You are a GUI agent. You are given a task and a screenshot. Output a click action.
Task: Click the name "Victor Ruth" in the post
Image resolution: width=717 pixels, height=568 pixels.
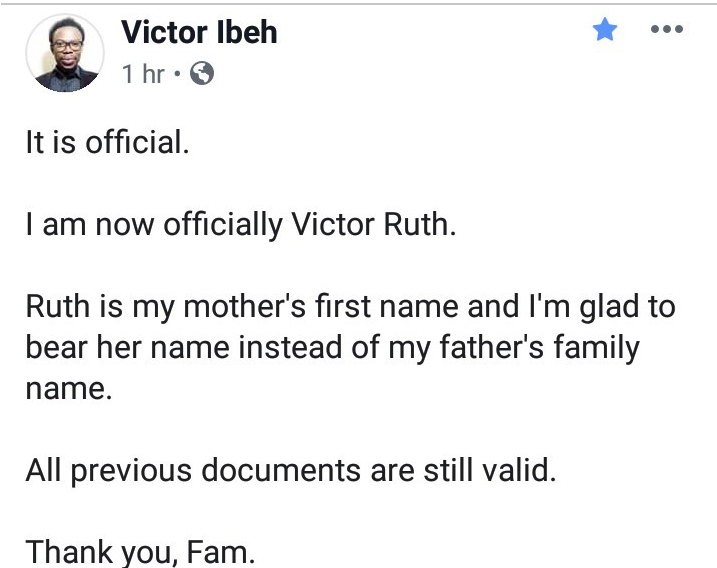point(374,224)
